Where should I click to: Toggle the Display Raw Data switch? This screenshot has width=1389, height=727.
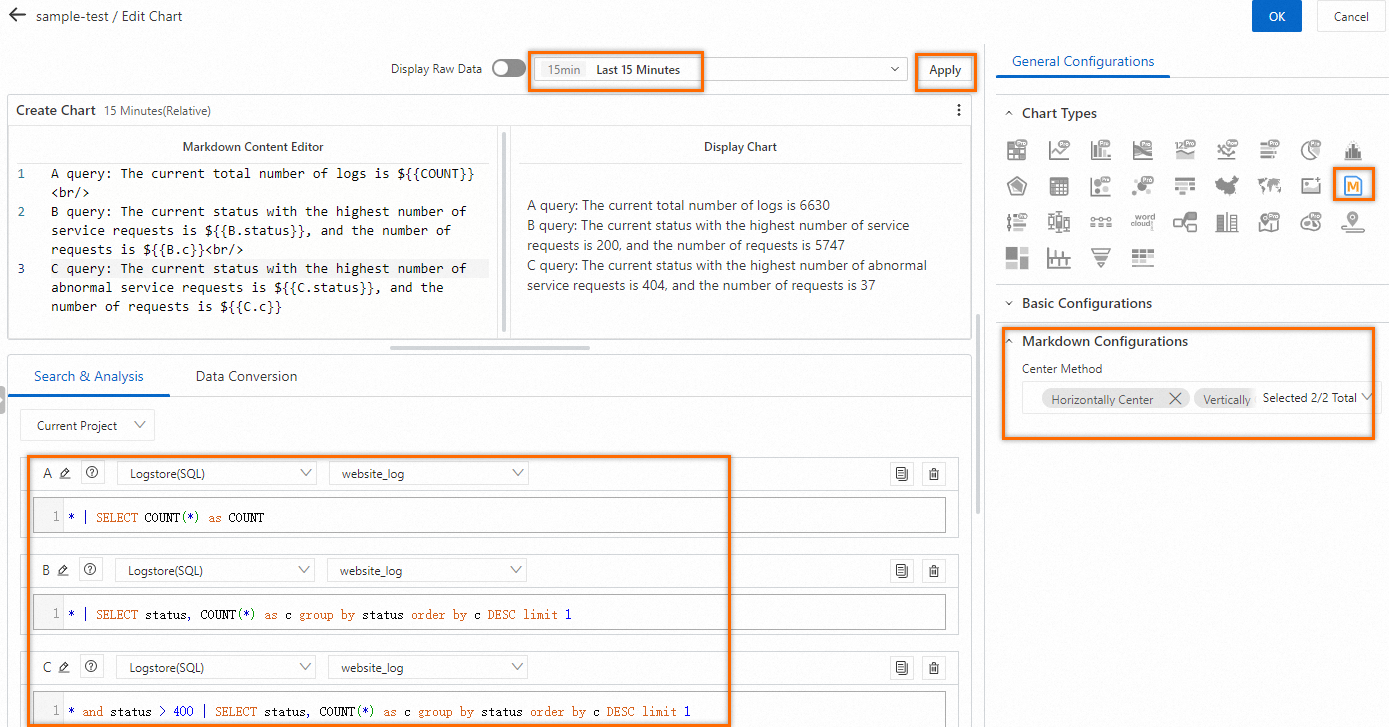(x=508, y=69)
